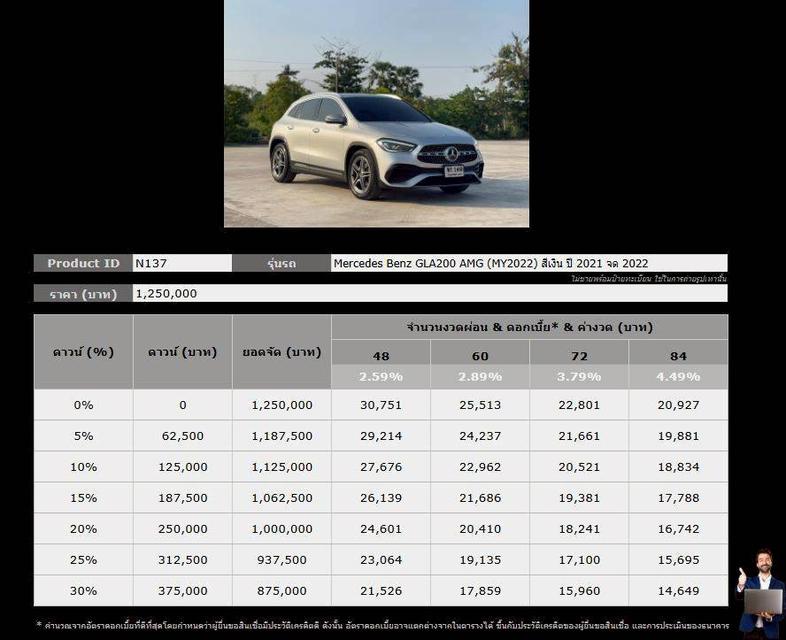
Task: Select the 84 installments column header
Action: pos(678,355)
